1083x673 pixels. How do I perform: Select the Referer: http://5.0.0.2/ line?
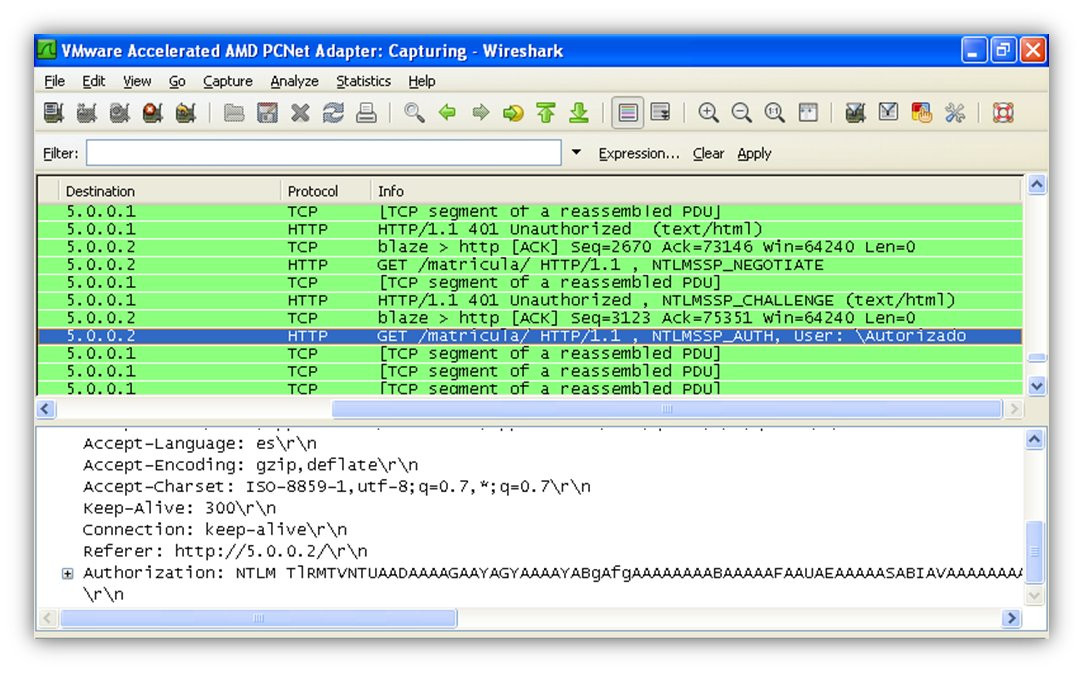pyautogui.click(x=225, y=551)
